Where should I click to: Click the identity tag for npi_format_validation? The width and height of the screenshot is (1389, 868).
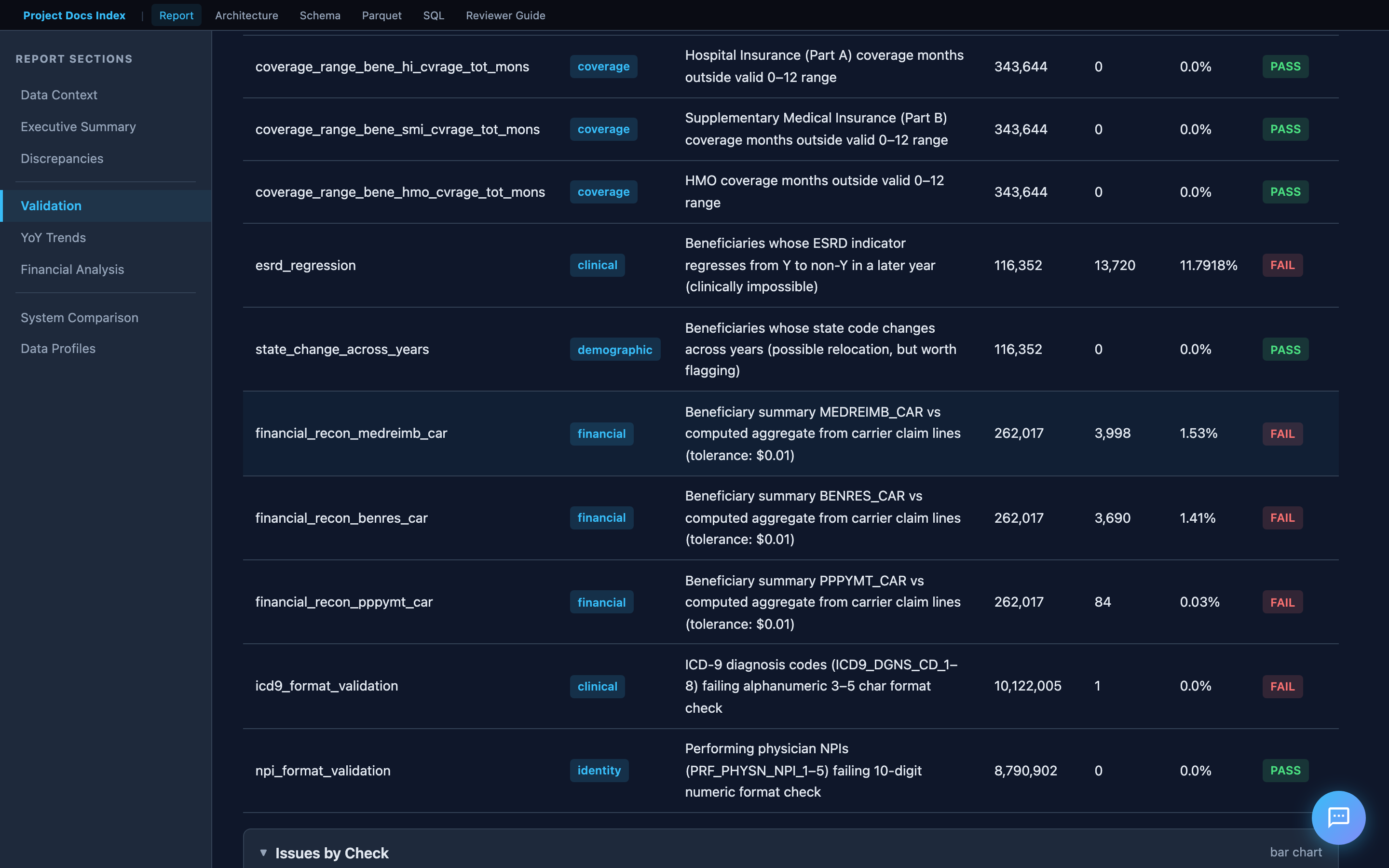[x=599, y=771]
